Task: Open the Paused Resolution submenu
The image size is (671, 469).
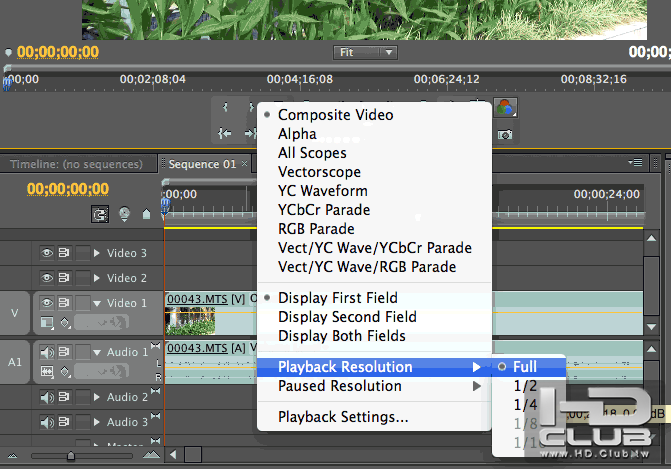Action: coord(340,386)
